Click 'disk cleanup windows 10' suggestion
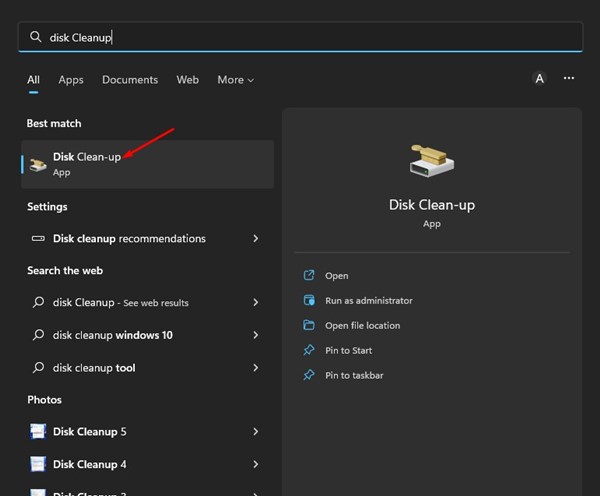The width and height of the screenshot is (600, 496). [x=148, y=335]
